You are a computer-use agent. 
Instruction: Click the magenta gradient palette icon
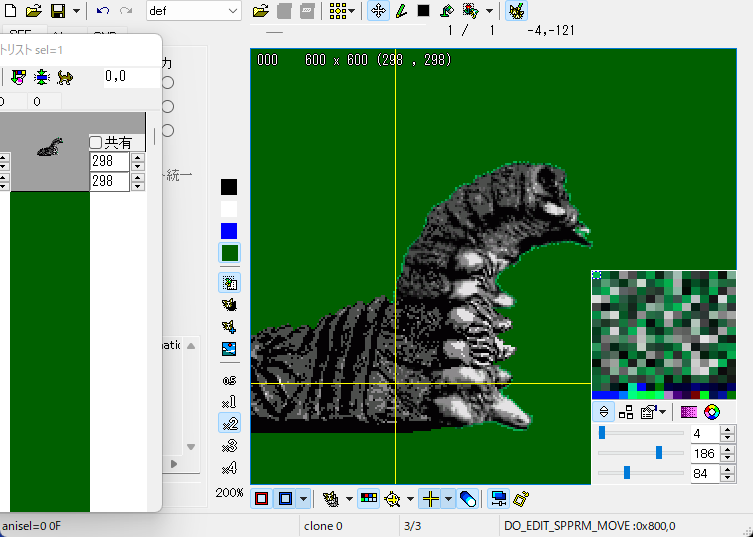[689, 412]
